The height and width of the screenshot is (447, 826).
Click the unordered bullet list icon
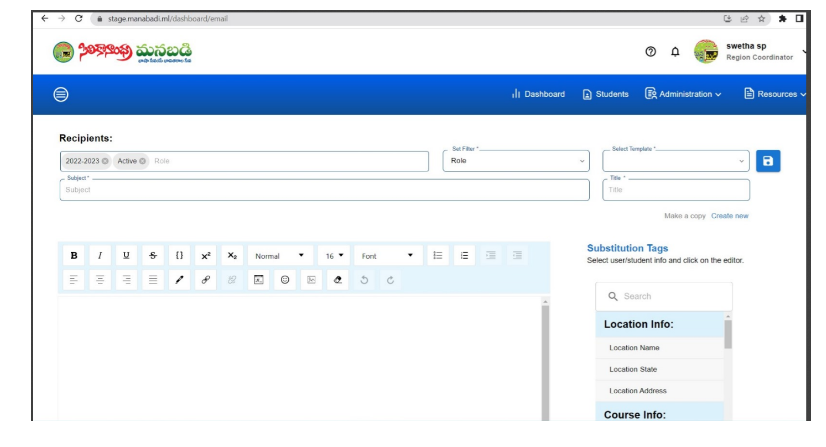[x=438, y=256]
